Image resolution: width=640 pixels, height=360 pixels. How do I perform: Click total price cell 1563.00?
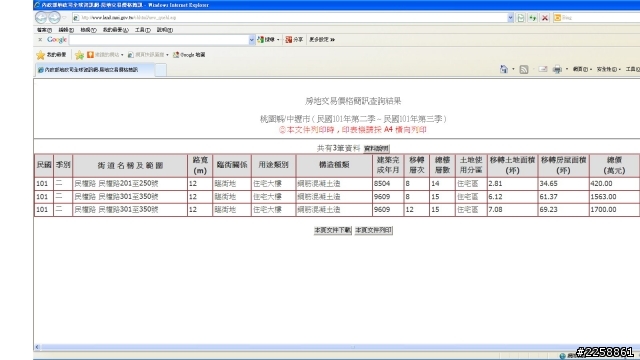[x=614, y=197]
